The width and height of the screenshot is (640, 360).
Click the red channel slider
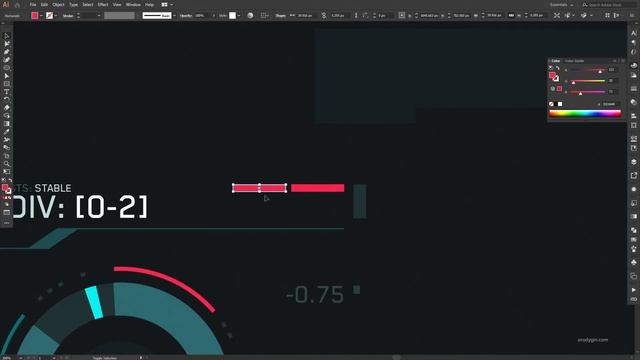[587, 70]
